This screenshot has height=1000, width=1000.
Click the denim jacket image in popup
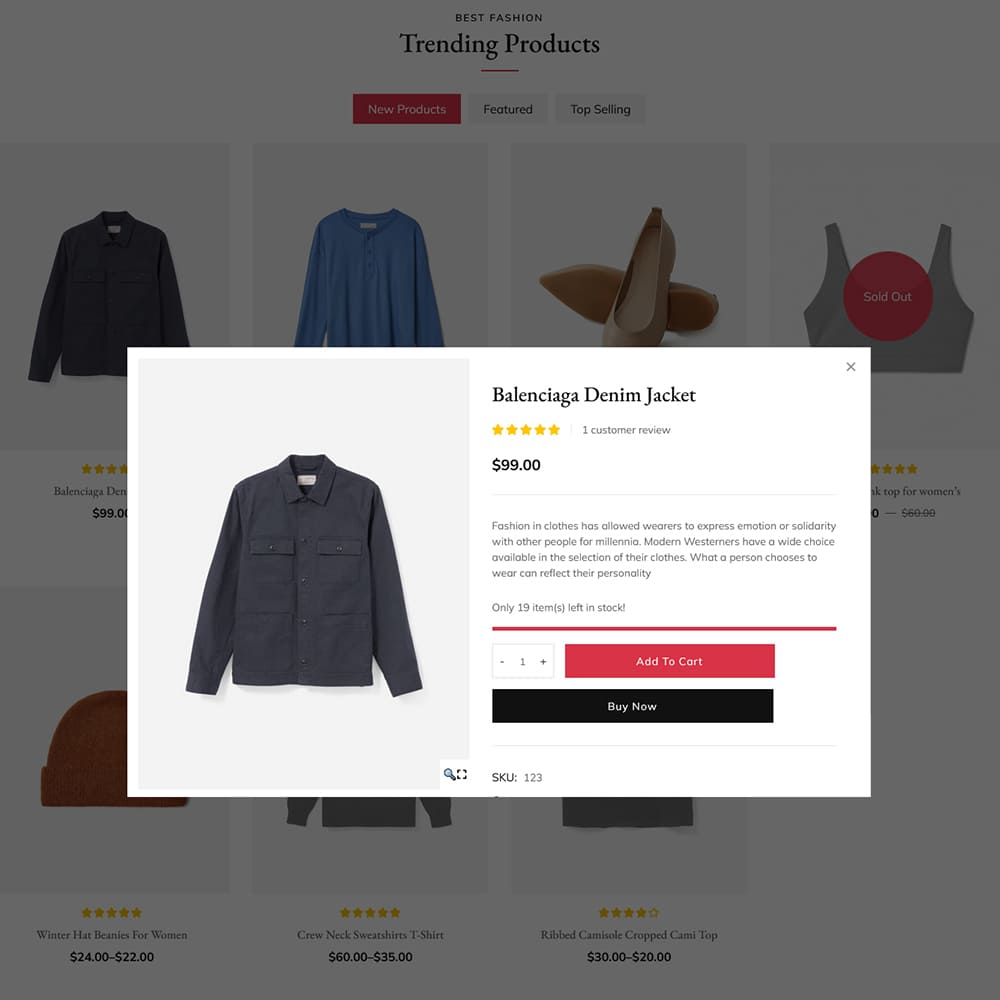coord(304,573)
